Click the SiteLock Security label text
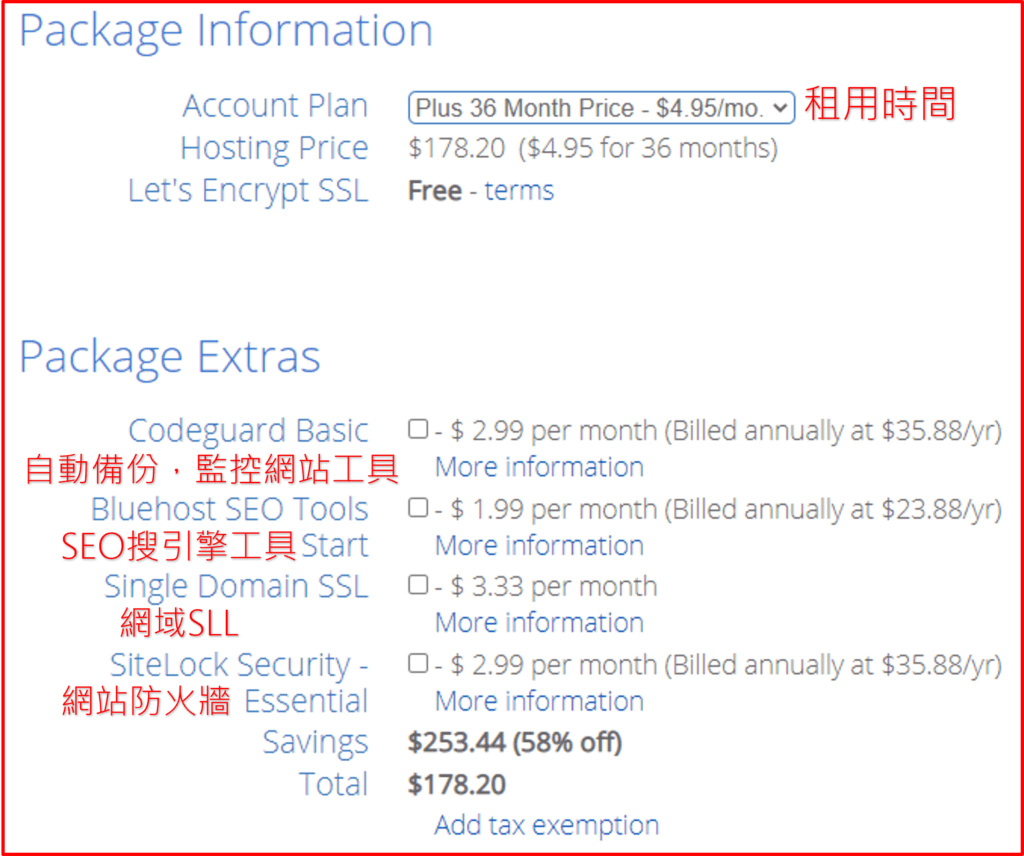1024x856 pixels. 239,665
